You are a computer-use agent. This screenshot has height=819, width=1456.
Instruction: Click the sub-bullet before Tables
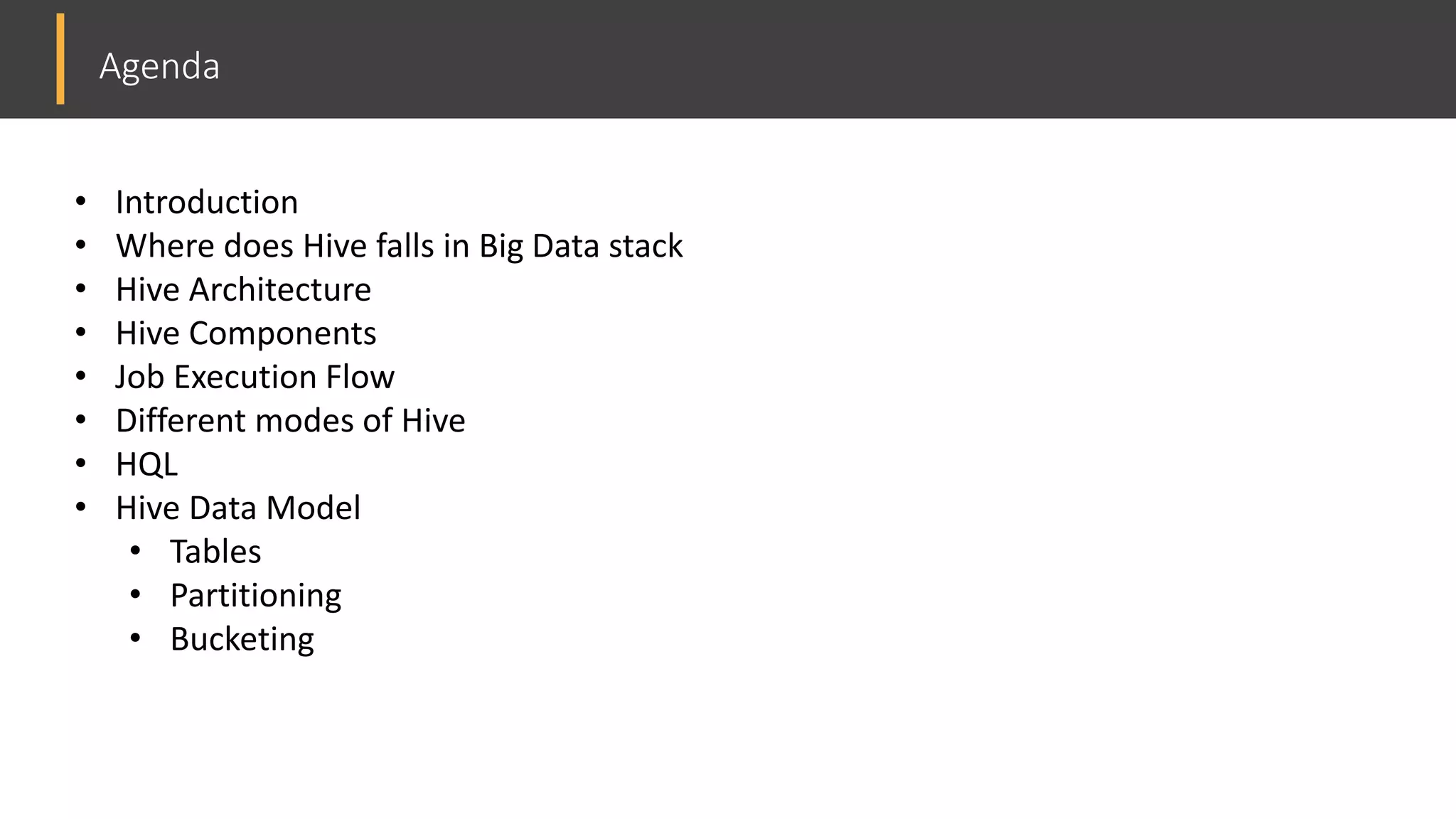(135, 550)
